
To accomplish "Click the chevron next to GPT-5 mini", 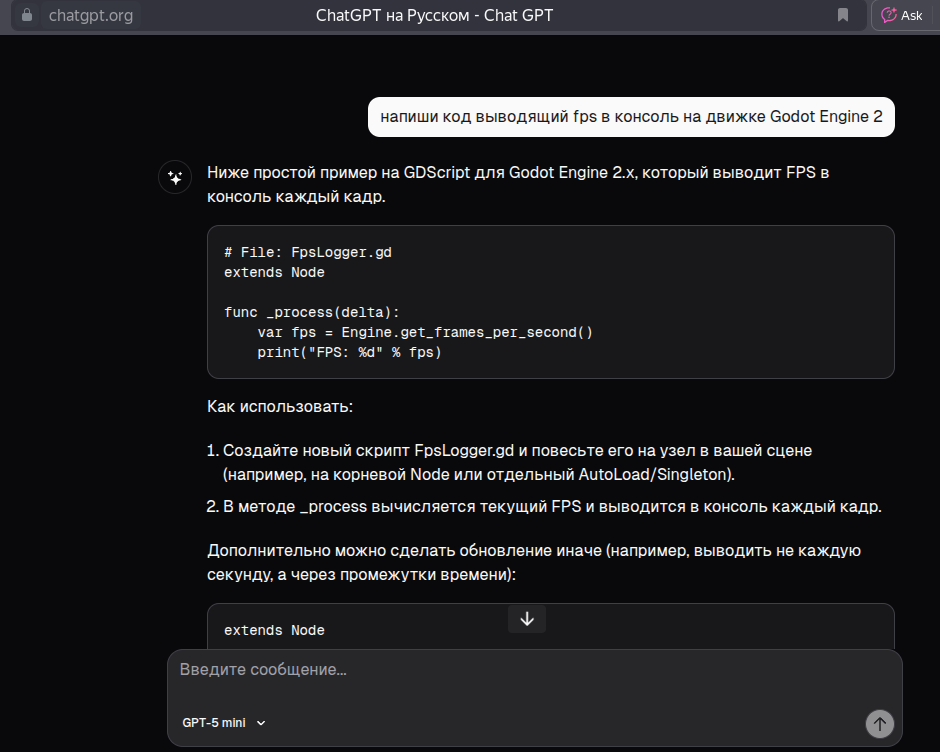I will pos(261,723).
